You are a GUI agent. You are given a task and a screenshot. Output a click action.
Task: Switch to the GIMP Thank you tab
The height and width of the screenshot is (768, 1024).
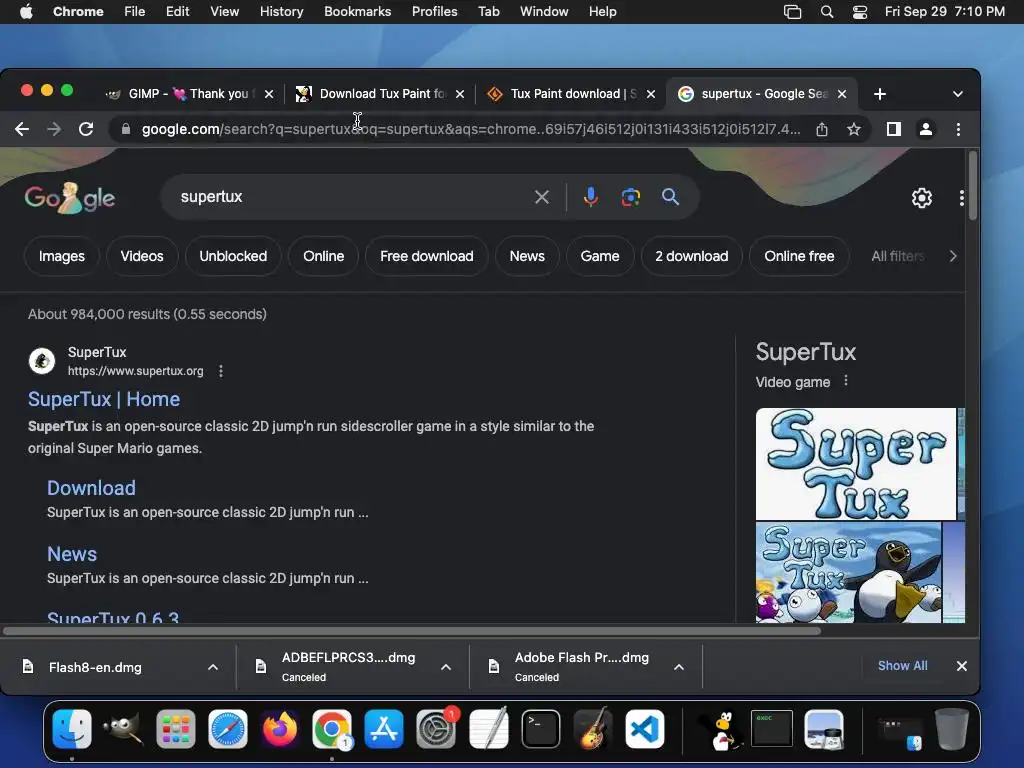pos(189,94)
